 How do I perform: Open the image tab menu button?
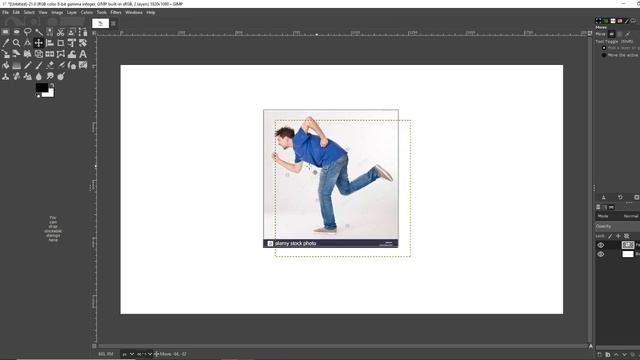click(x=113, y=23)
